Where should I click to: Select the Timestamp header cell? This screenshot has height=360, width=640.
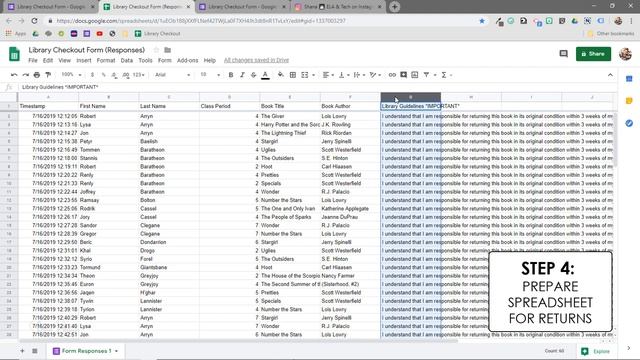(x=48, y=106)
